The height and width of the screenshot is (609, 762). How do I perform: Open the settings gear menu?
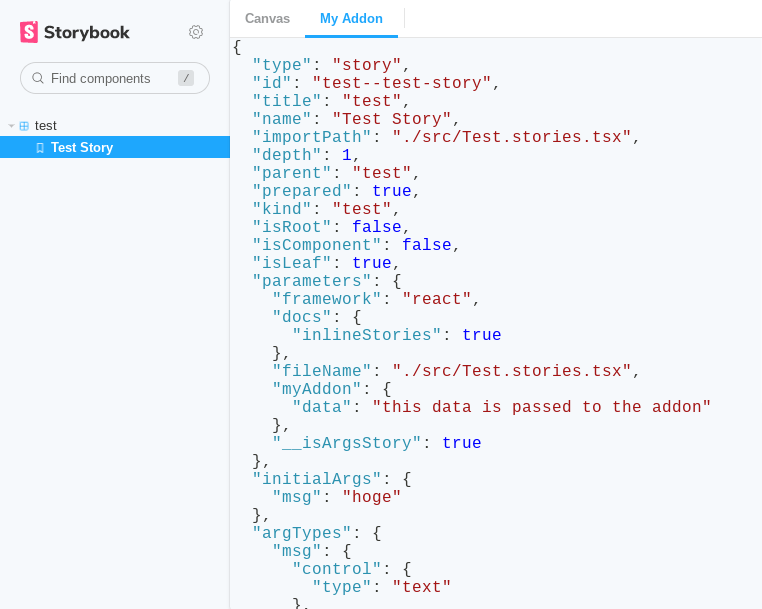point(196,32)
